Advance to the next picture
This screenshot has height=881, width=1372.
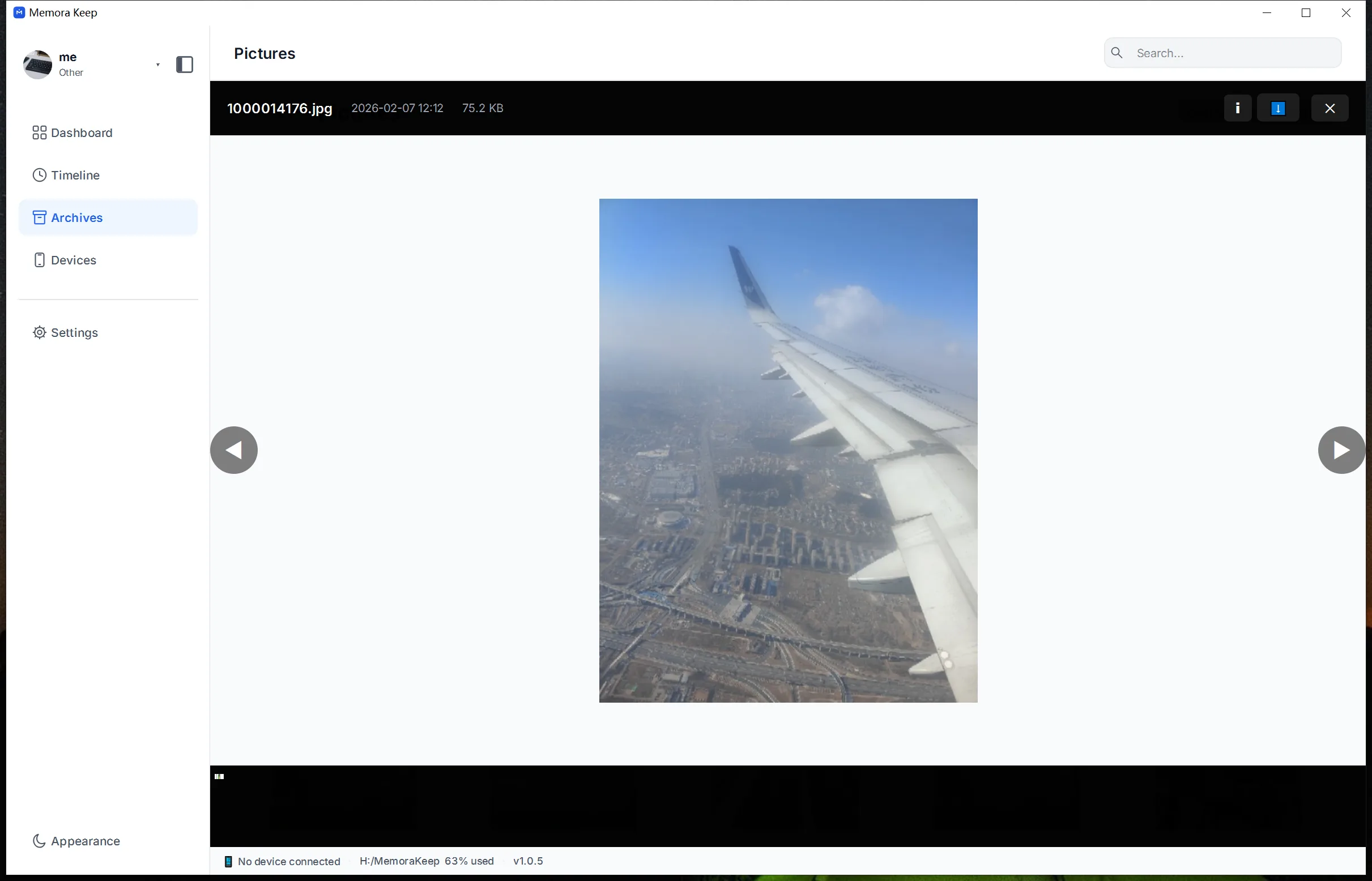coord(1341,450)
